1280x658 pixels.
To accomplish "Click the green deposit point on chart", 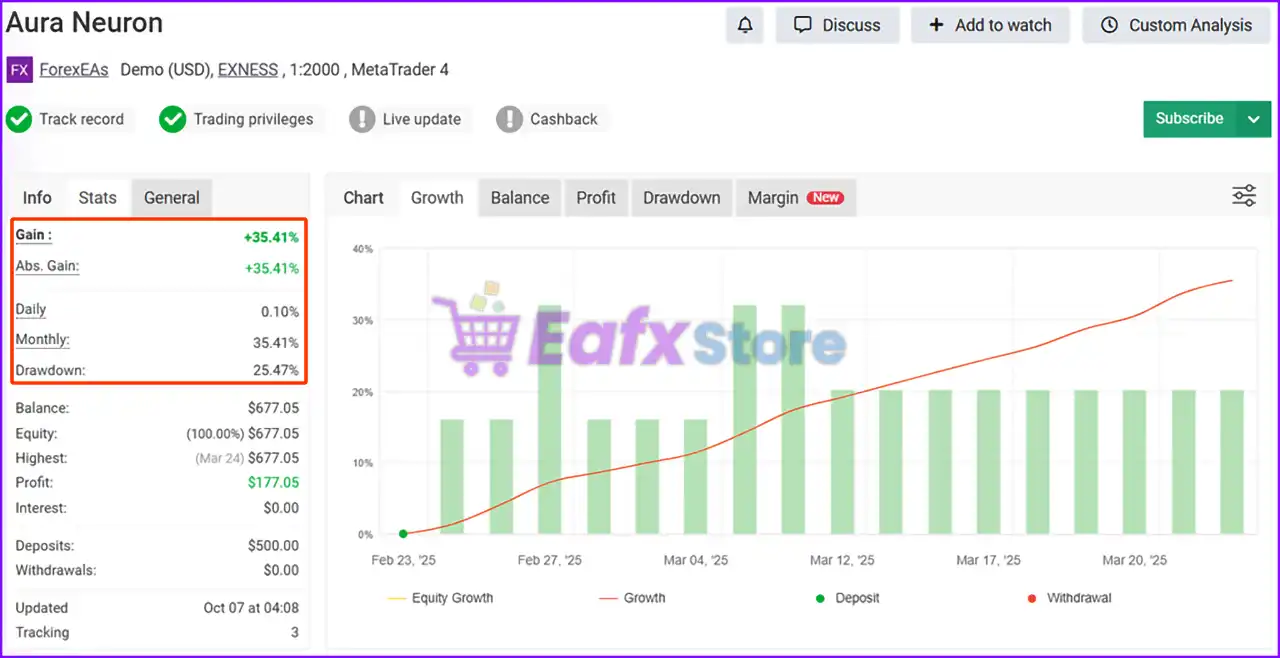I will point(403,534).
